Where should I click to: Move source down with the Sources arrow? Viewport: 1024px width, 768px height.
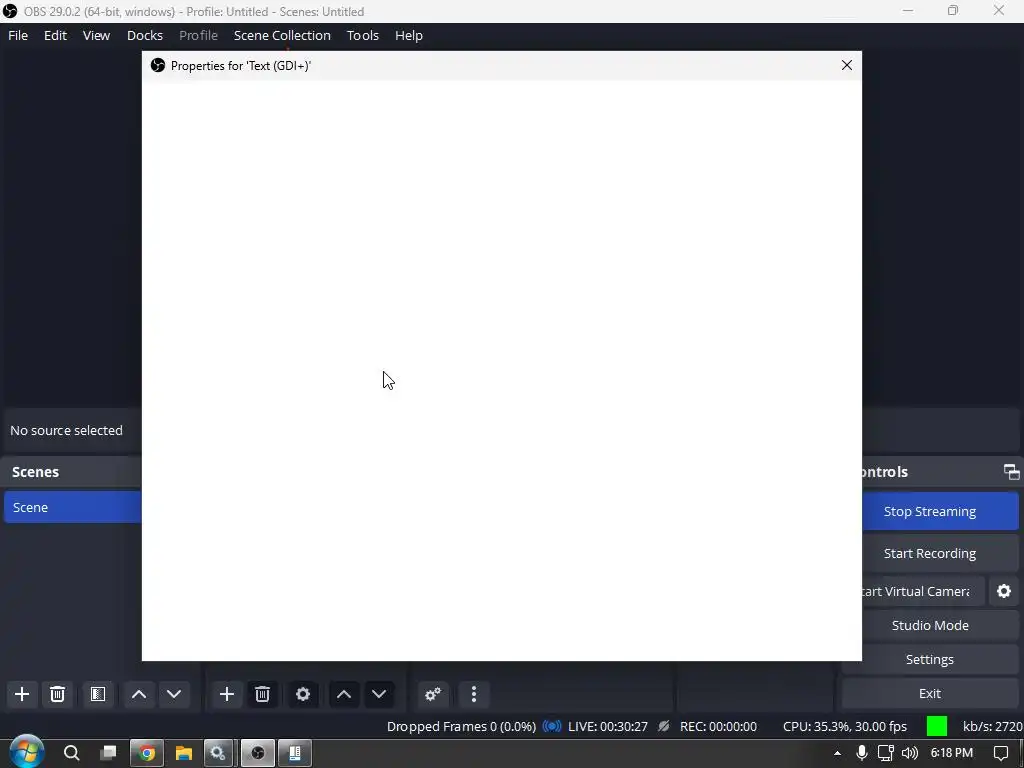point(379,694)
